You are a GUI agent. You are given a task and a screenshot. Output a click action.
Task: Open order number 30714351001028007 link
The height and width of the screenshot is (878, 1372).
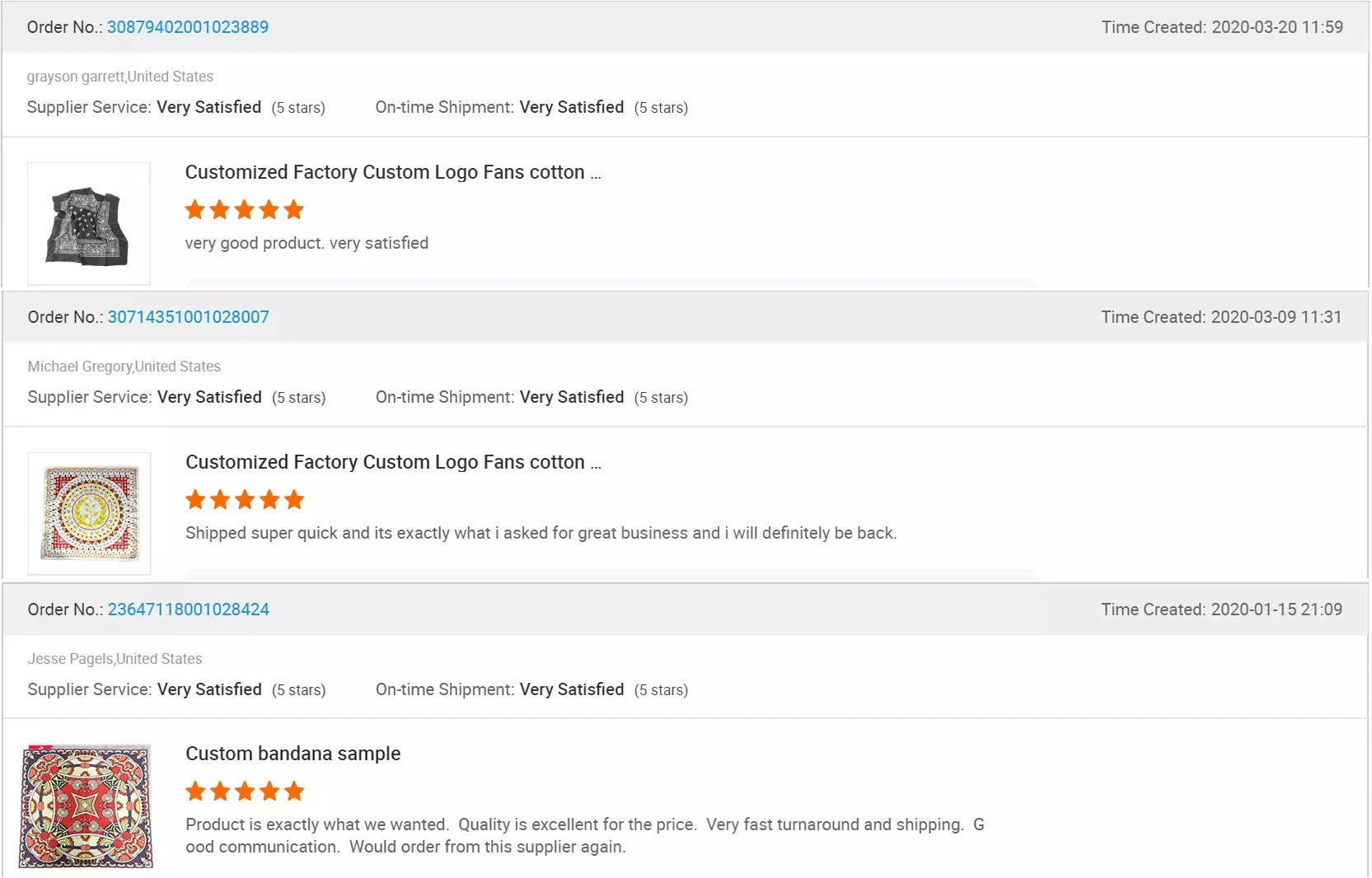pos(188,317)
